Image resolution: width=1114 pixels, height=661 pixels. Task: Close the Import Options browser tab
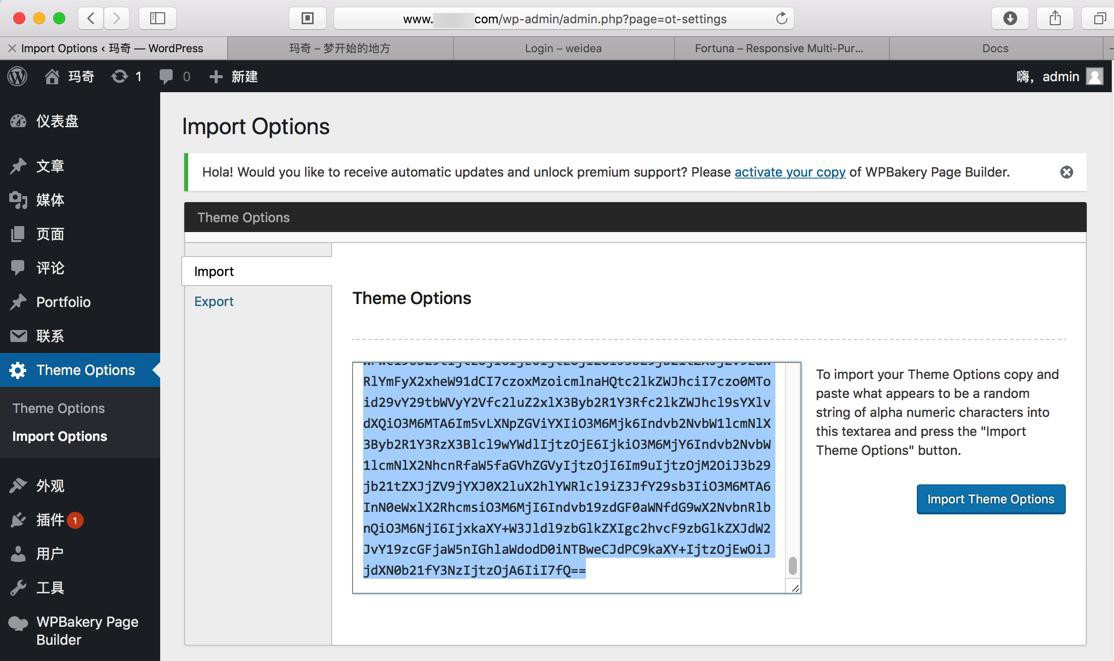12,48
